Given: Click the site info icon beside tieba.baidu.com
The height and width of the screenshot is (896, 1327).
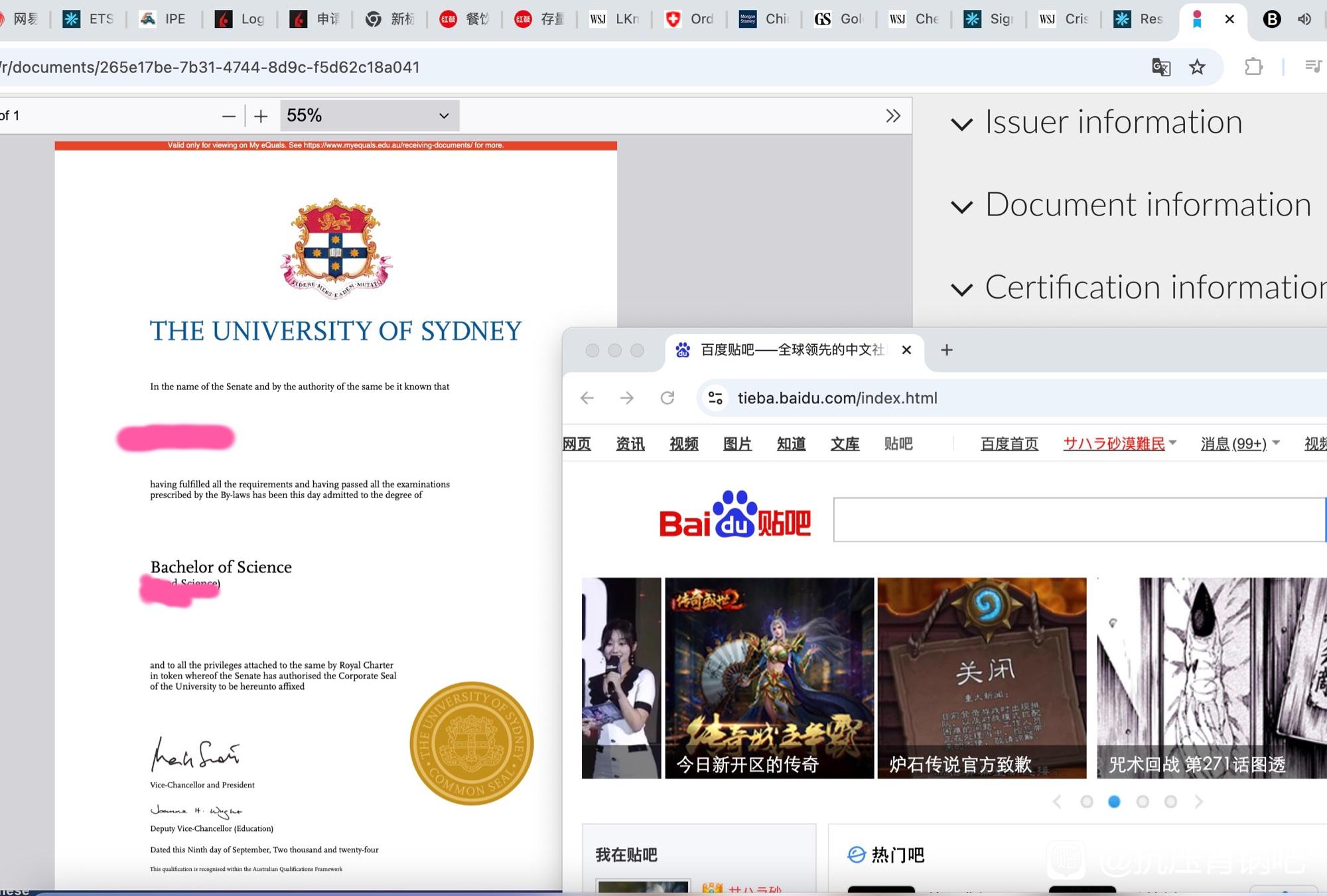Looking at the screenshot, I should (x=715, y=398).
